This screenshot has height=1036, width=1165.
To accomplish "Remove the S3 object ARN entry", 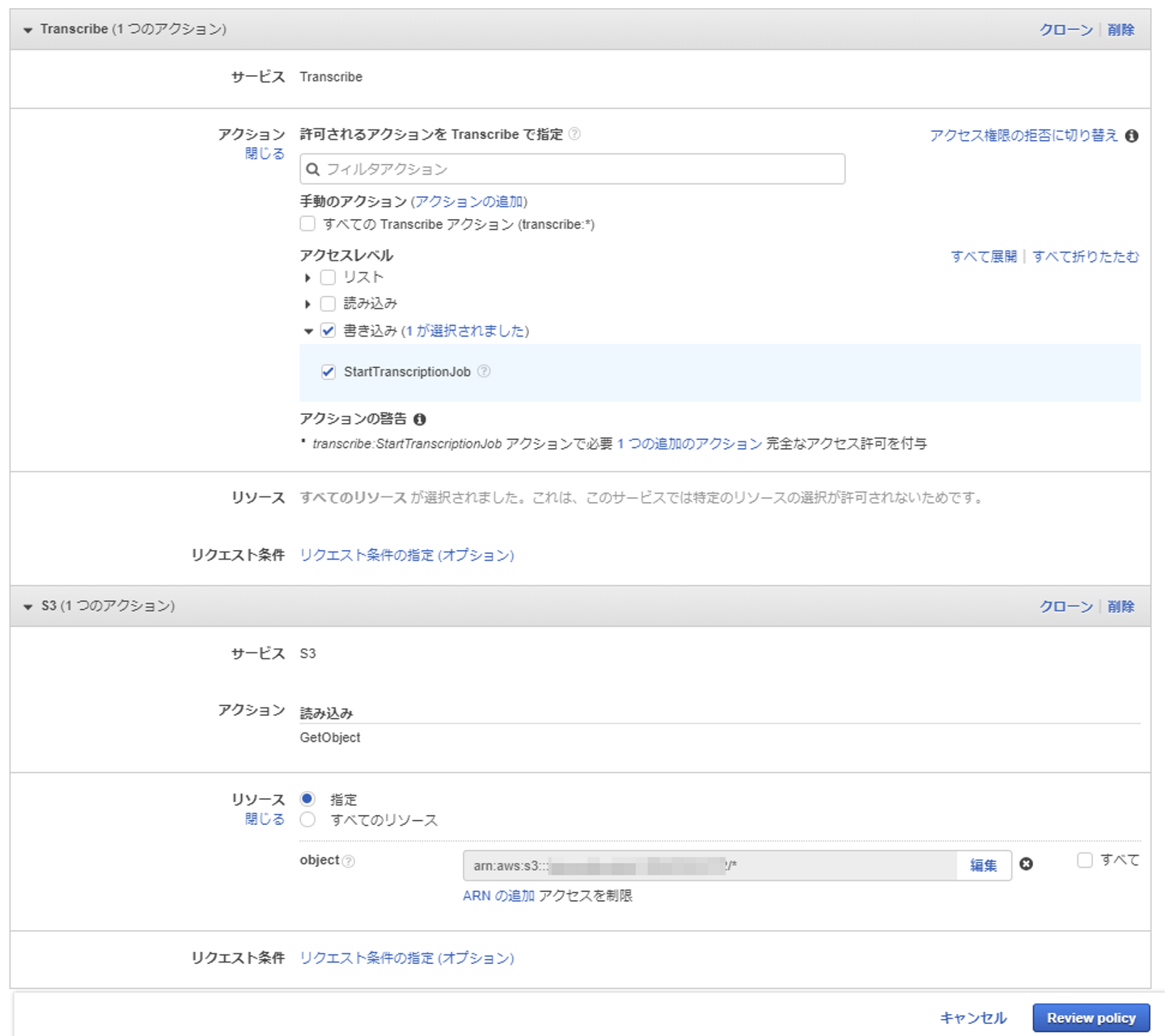I will click(x=1026, y=864).
